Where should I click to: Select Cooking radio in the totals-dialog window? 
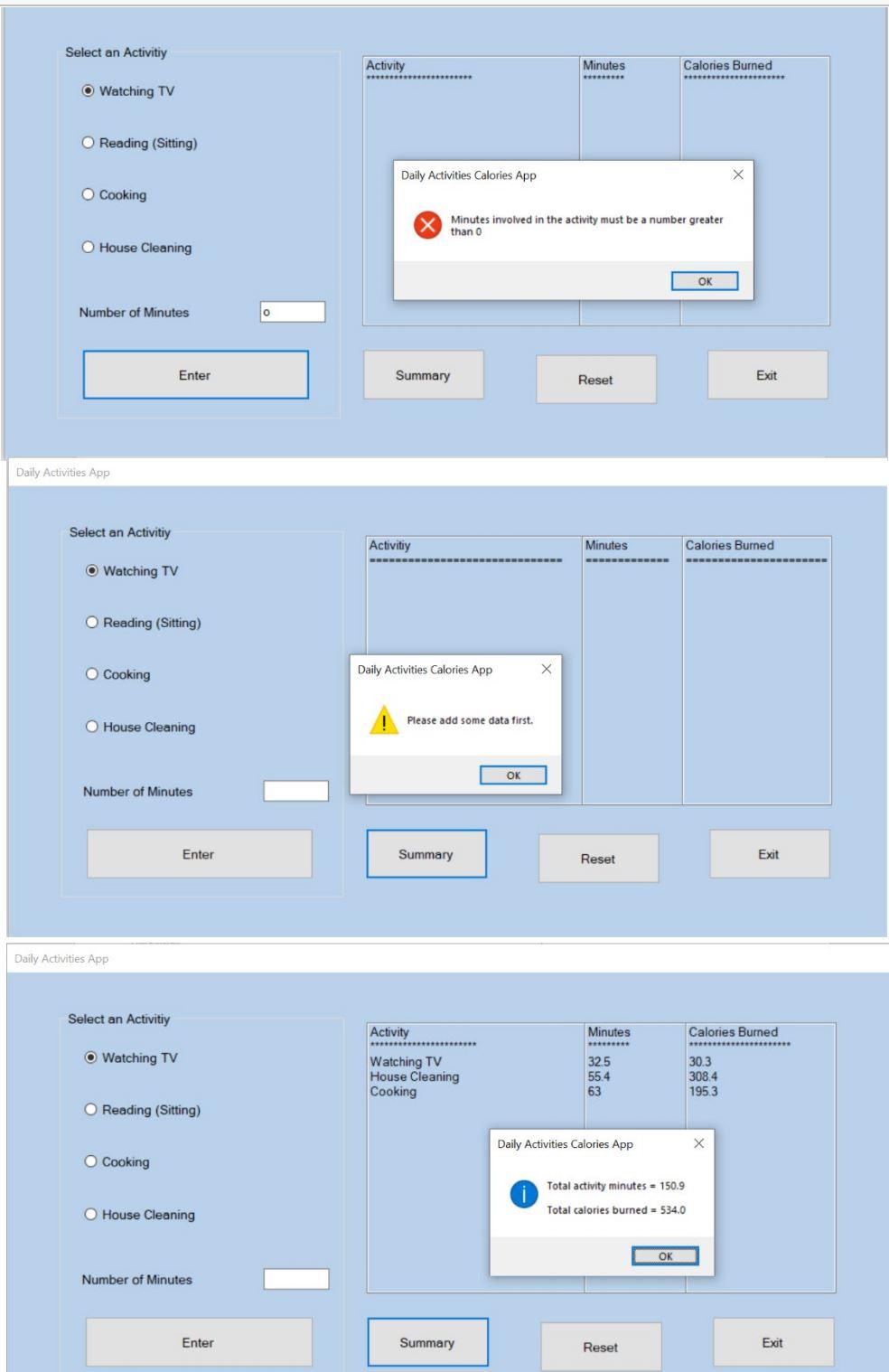tap(117, 1162)
